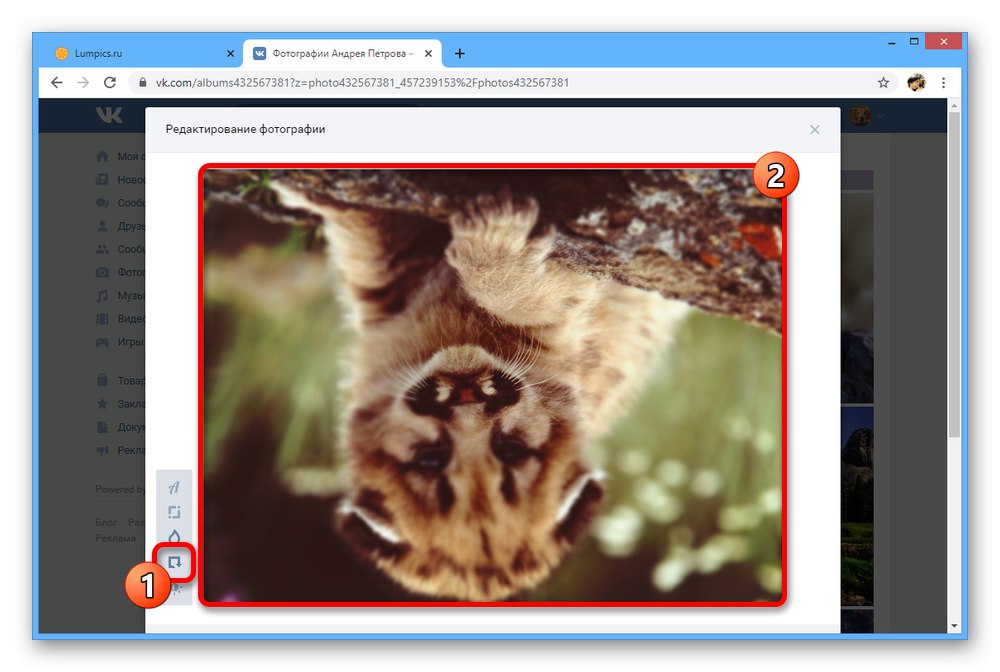Open the video film icon in sidebar
1000x672 pixels.
tap(102, 319)
